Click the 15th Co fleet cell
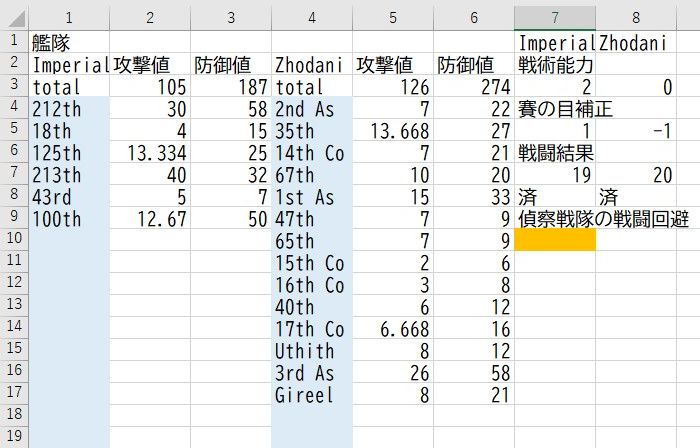This screenshot has width=700, height=448. tap(312, 261)
